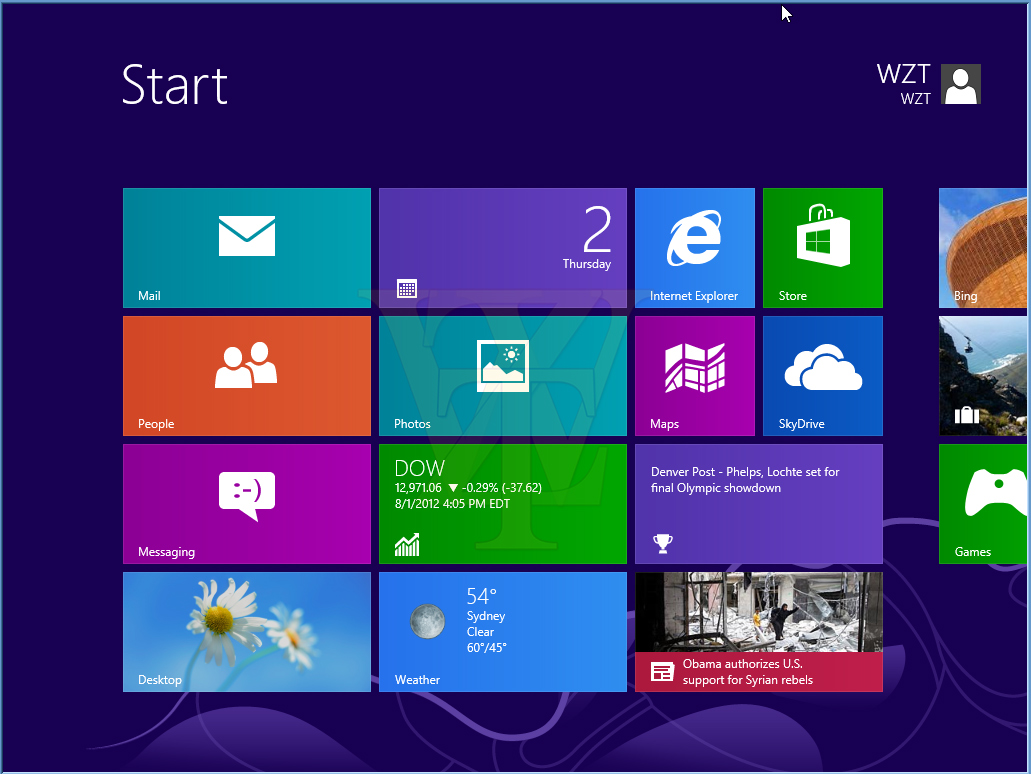Open the Games Xbox tile
Image resolution: width=1031 pixels, height=774 pixels.
(x=983, y=503)
